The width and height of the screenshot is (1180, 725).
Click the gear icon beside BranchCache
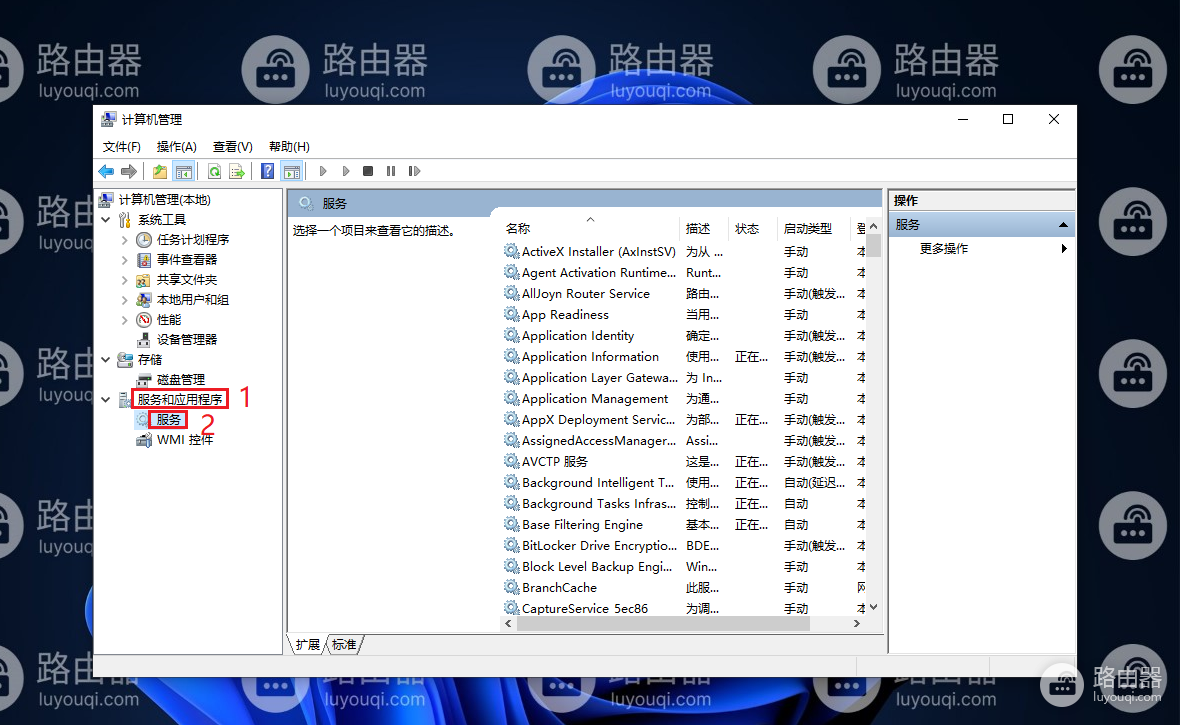pyautogui.click(x=512, y=586)
